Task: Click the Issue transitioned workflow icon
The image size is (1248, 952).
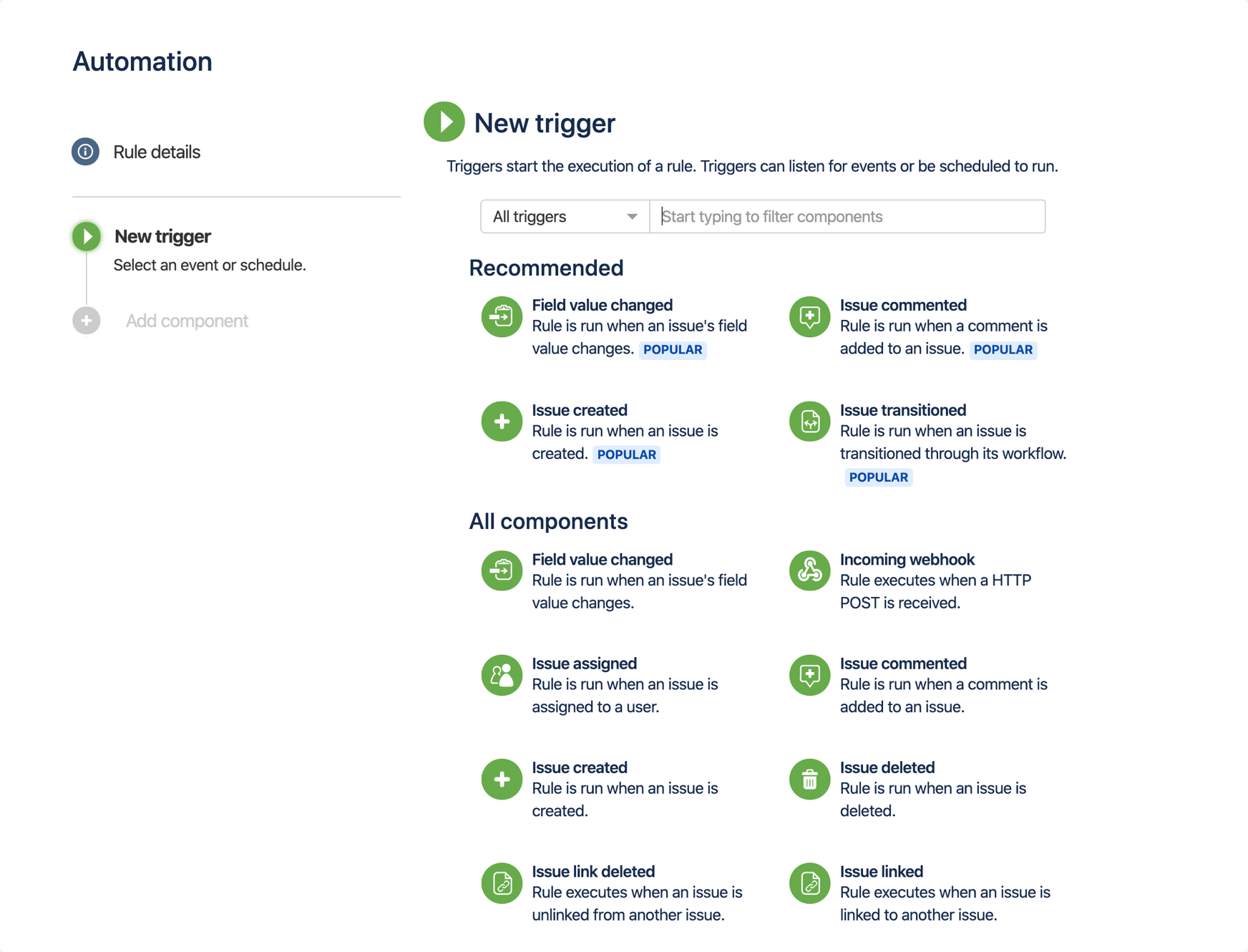Action: 809,421
